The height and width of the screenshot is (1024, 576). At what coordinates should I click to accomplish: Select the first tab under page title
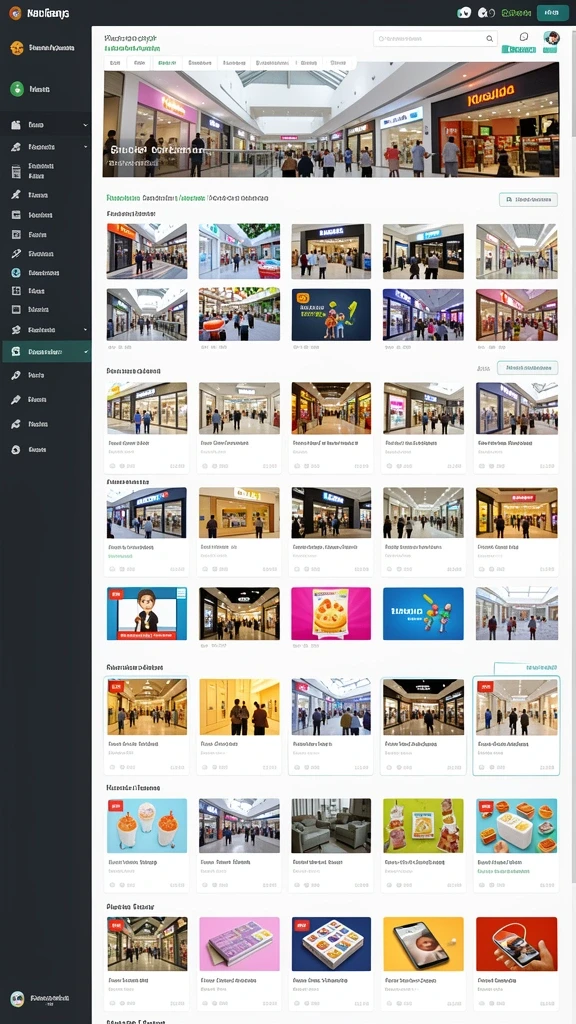click(115, 63)
